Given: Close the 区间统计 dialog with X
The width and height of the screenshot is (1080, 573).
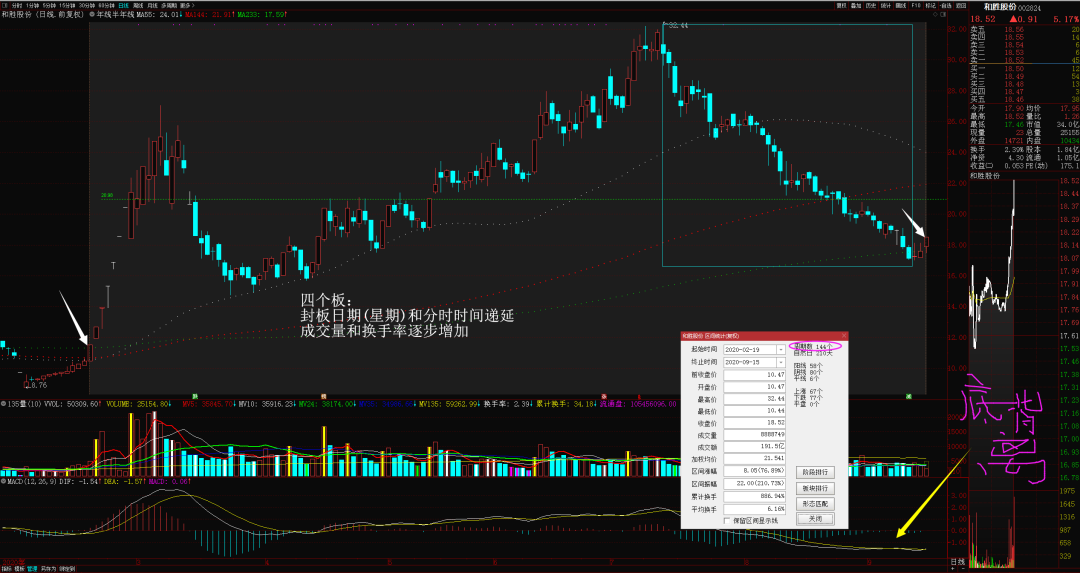Looking at the screenshot, I should pos(844,336).
